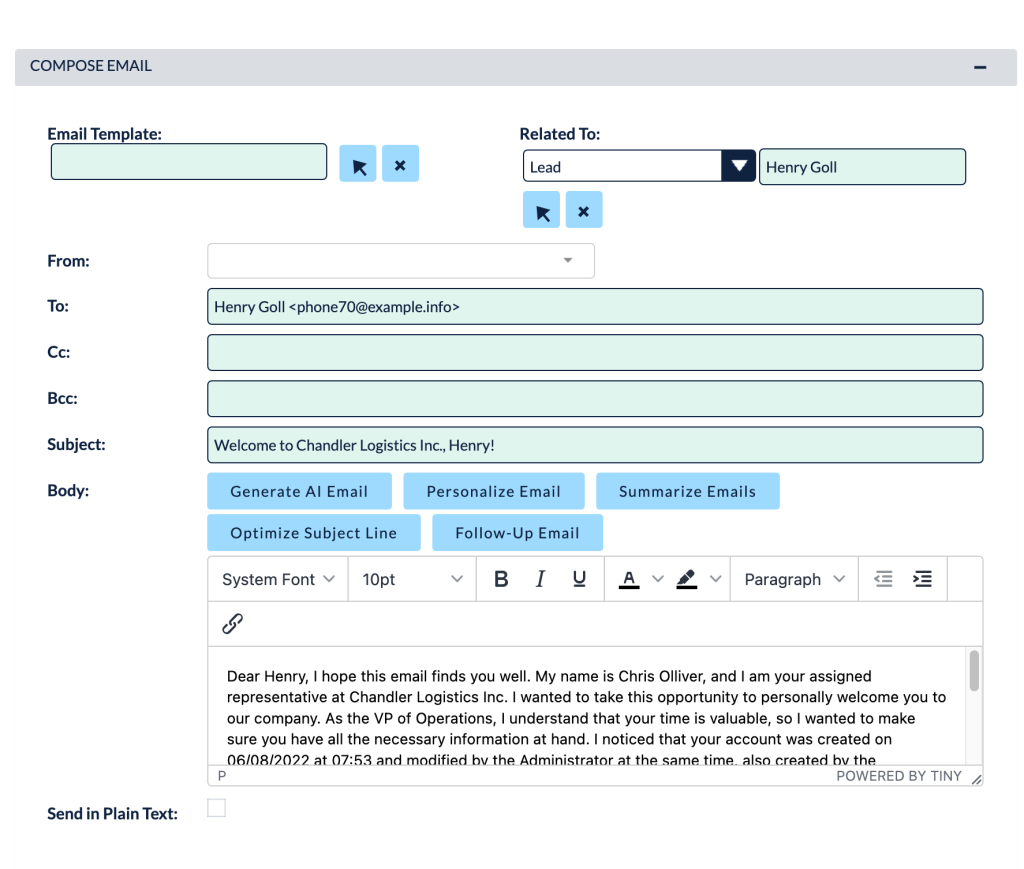Collapse the Compose Email panel
Viewport: 1024px width, 869px height.
980,67
